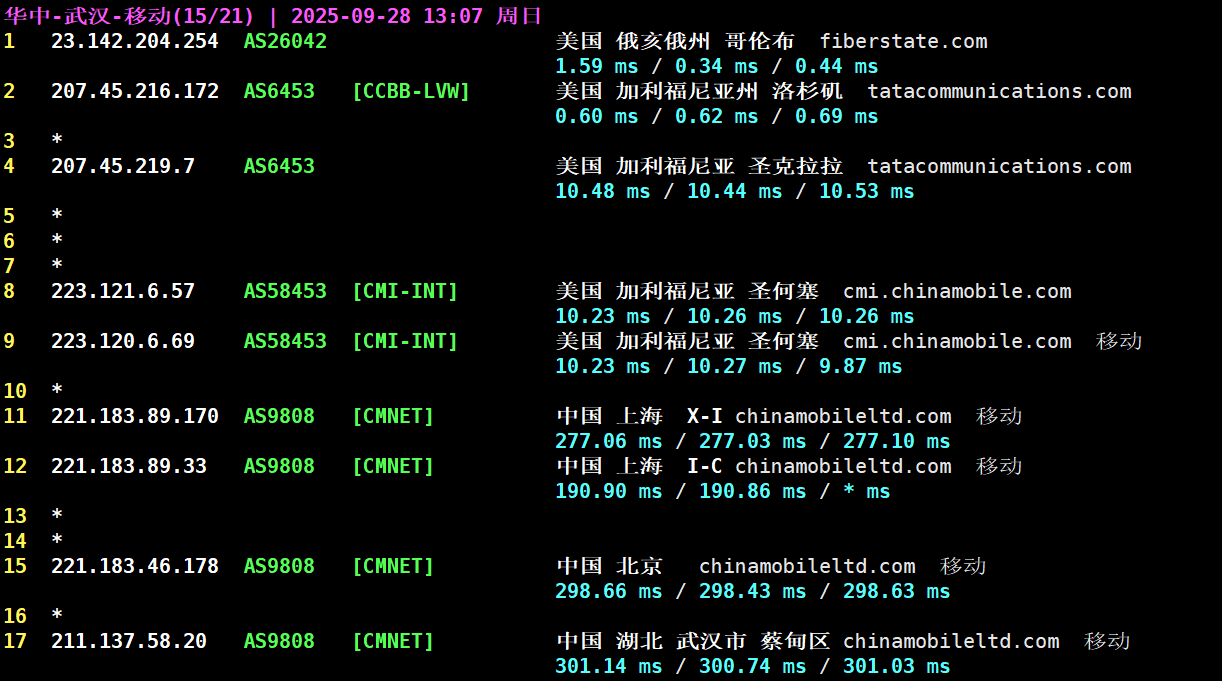Image resolution: width=1222 pixels, height=681 pixels.
Task: Click the asterisk on hop 10
Action: [57, 391]
